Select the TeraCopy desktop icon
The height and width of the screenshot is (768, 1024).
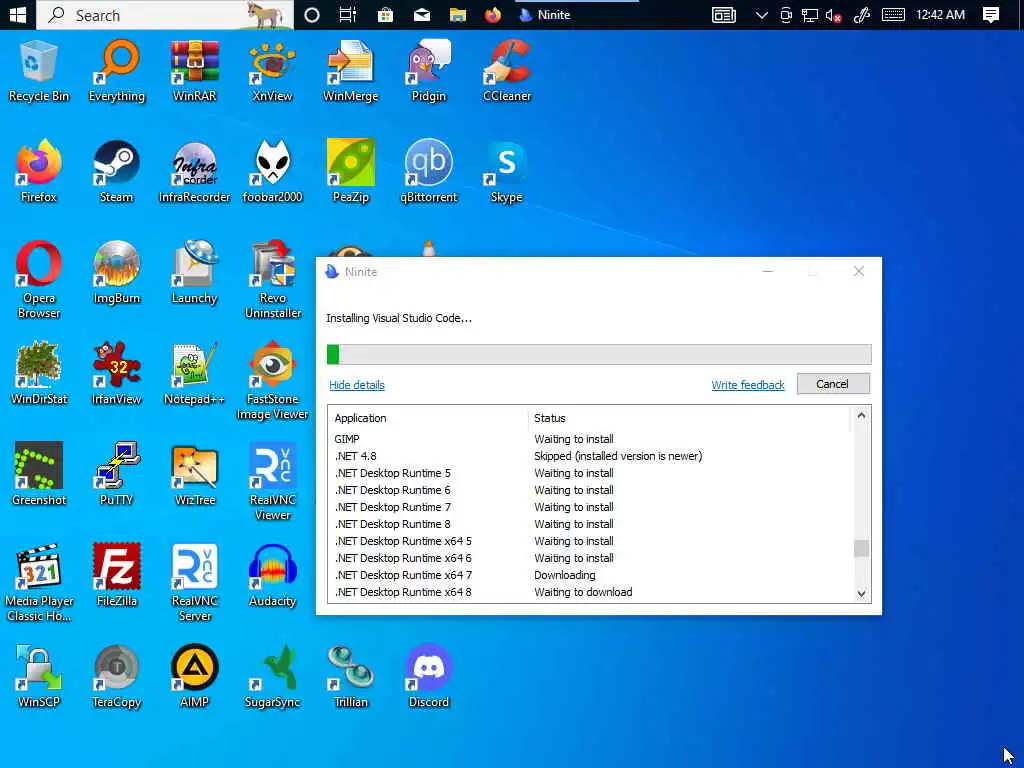(x=116, y=677)
